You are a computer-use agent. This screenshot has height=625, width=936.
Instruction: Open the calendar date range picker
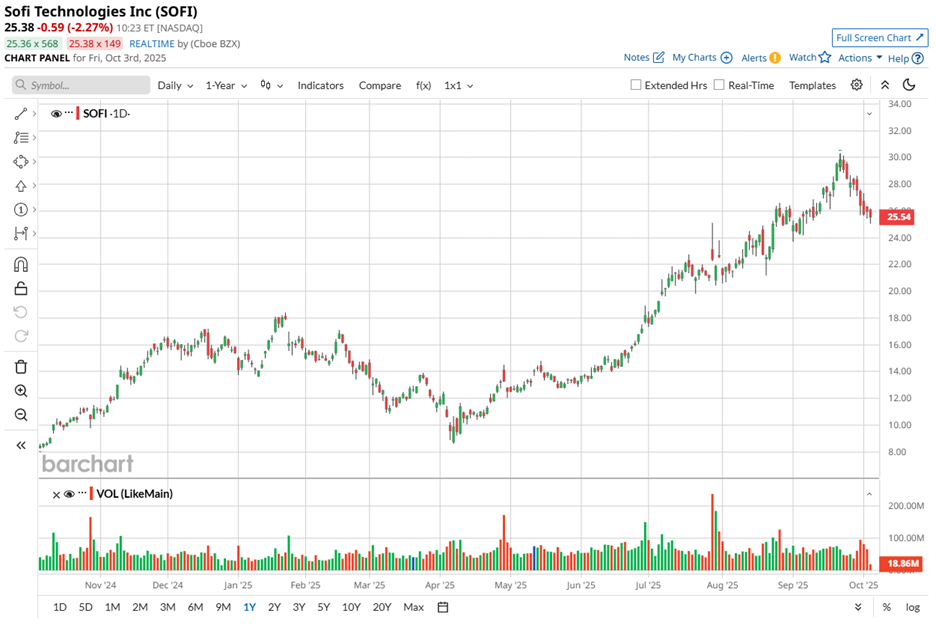click(x=443, y=607)
